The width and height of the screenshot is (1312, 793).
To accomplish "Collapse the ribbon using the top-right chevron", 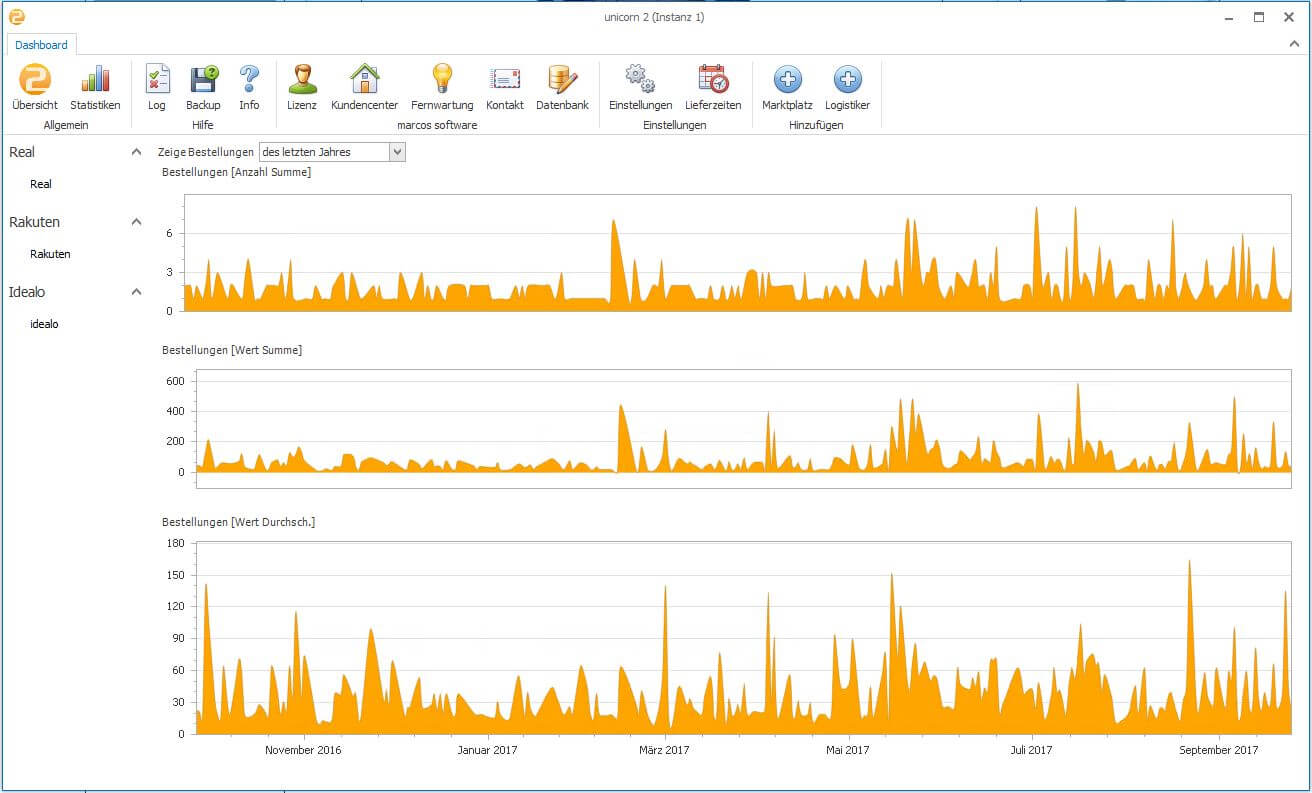I will click(1294, 44).
